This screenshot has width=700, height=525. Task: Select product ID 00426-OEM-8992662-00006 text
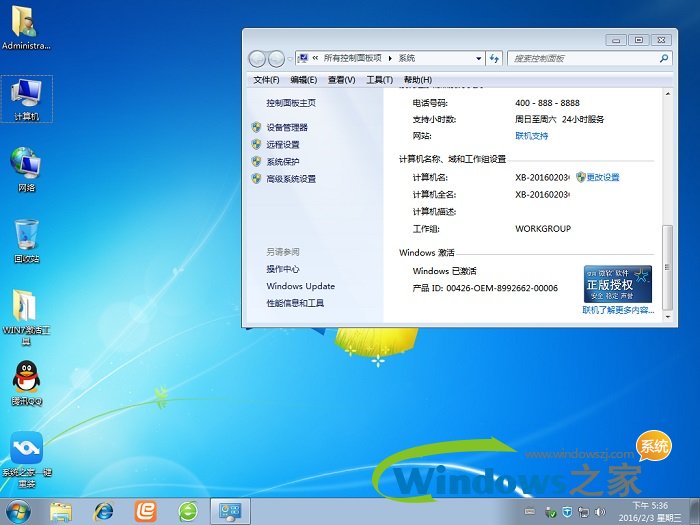(502, 288)
